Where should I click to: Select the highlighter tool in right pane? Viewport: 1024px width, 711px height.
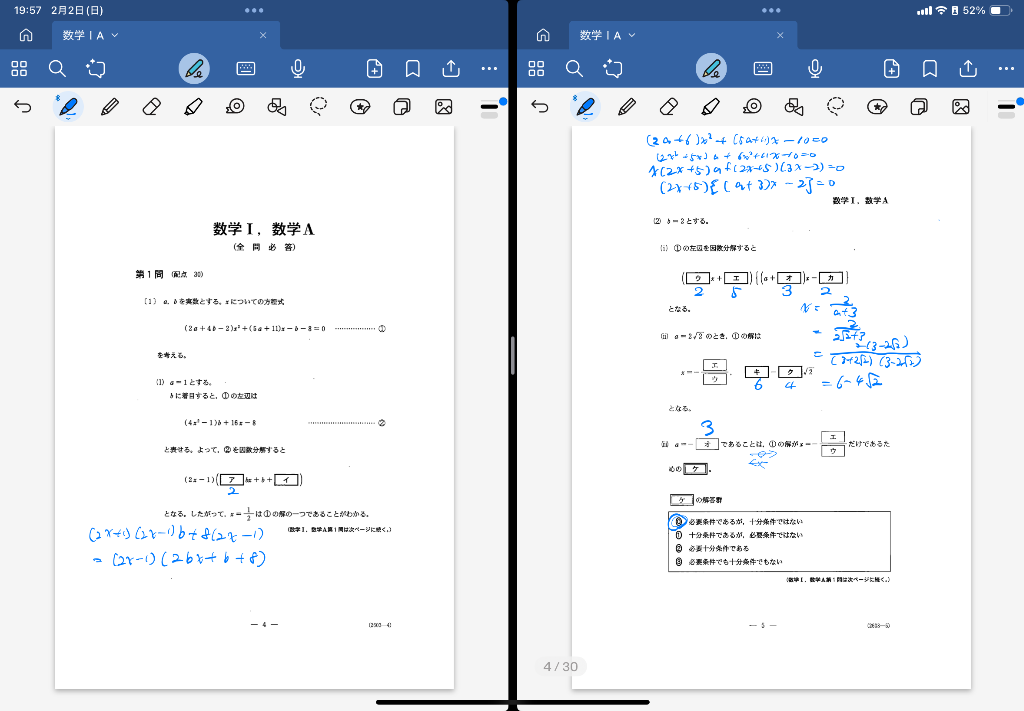click(x=711, y=106)
